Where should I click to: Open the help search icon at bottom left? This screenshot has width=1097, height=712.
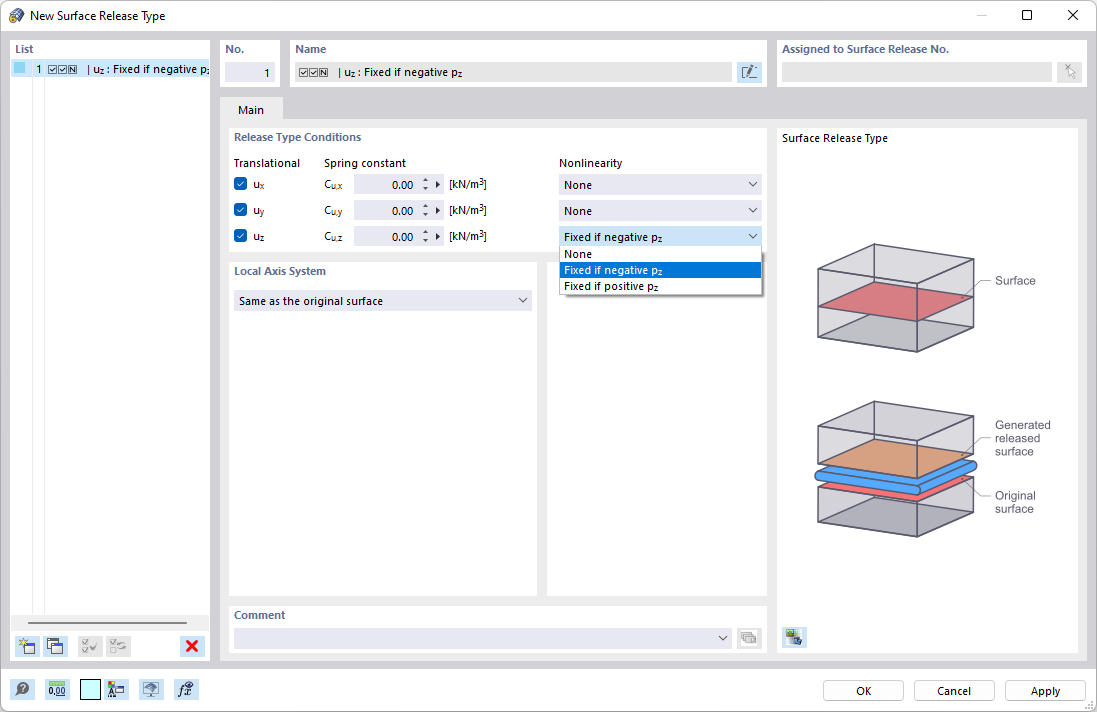coord(22,690)
